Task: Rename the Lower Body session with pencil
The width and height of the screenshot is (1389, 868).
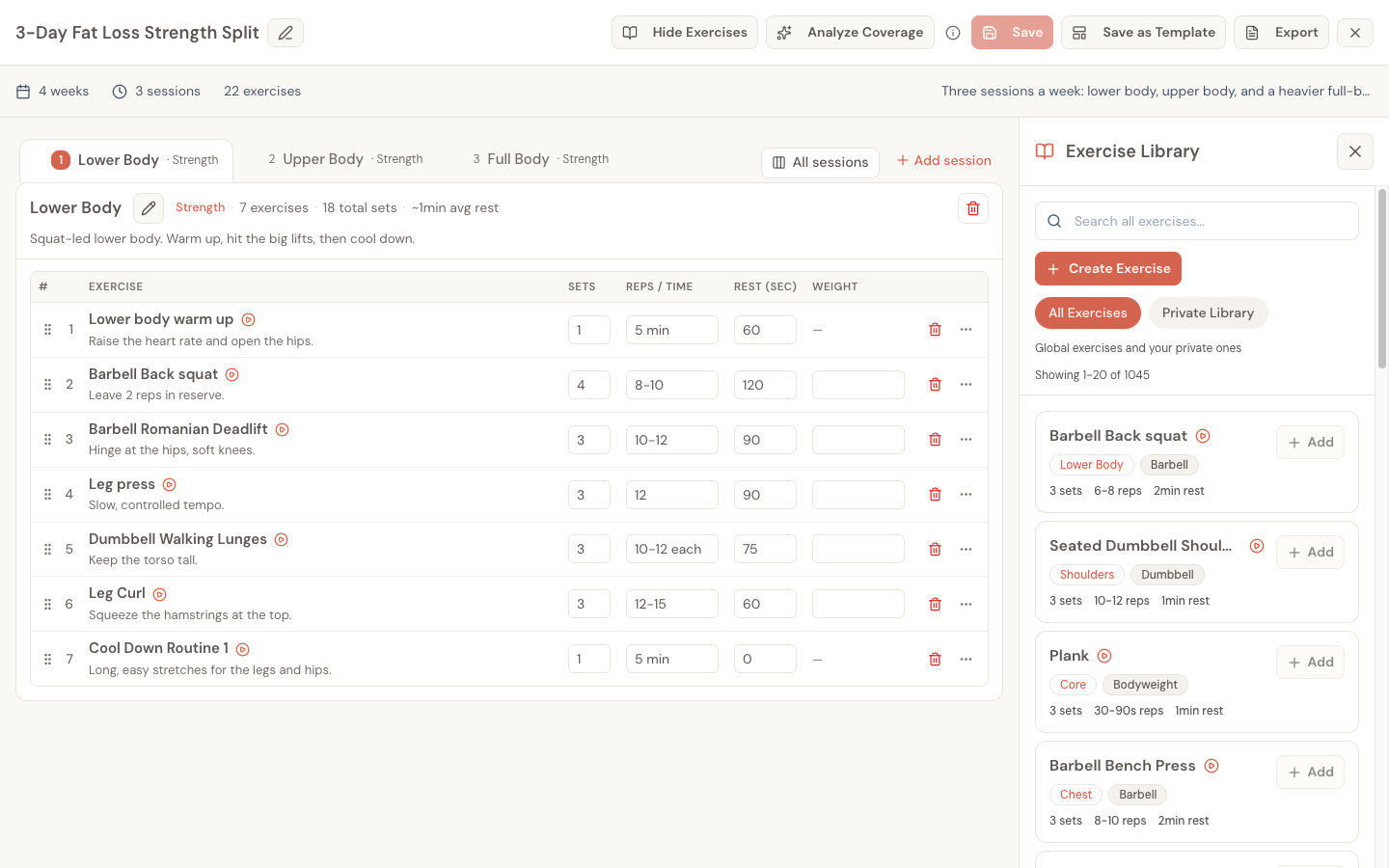Action: (x=149, y=208)
